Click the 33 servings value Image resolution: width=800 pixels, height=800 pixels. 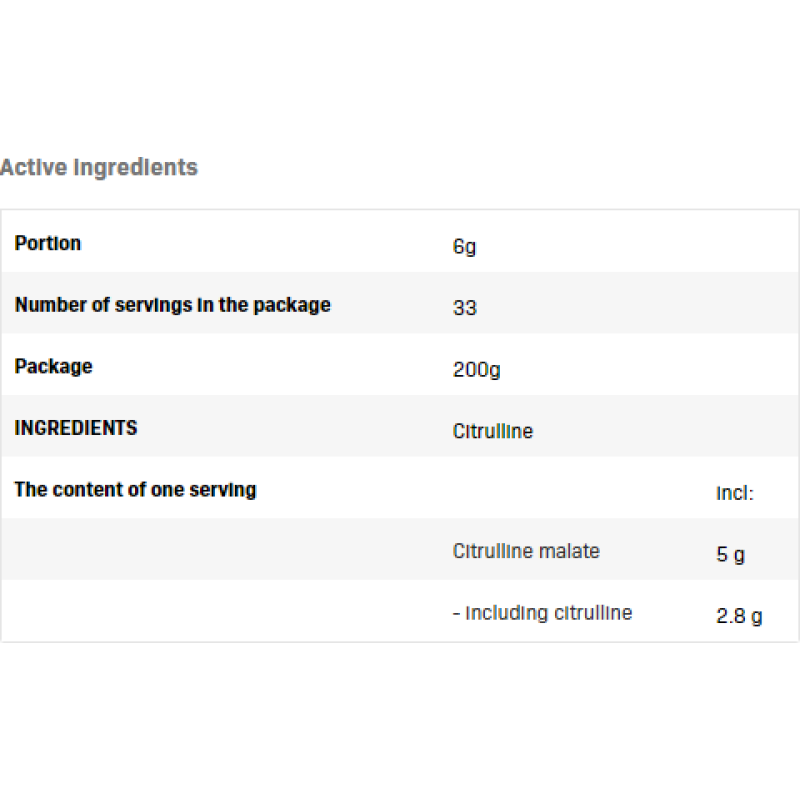(464, 308)
